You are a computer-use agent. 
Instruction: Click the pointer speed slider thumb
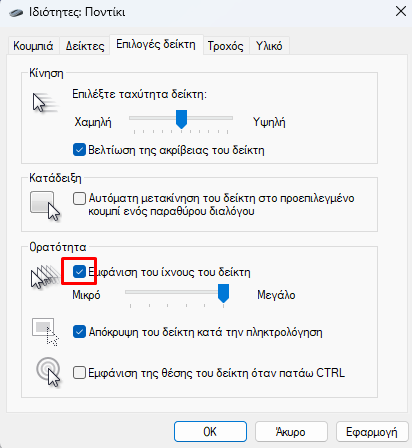click(x=181, y=119)
